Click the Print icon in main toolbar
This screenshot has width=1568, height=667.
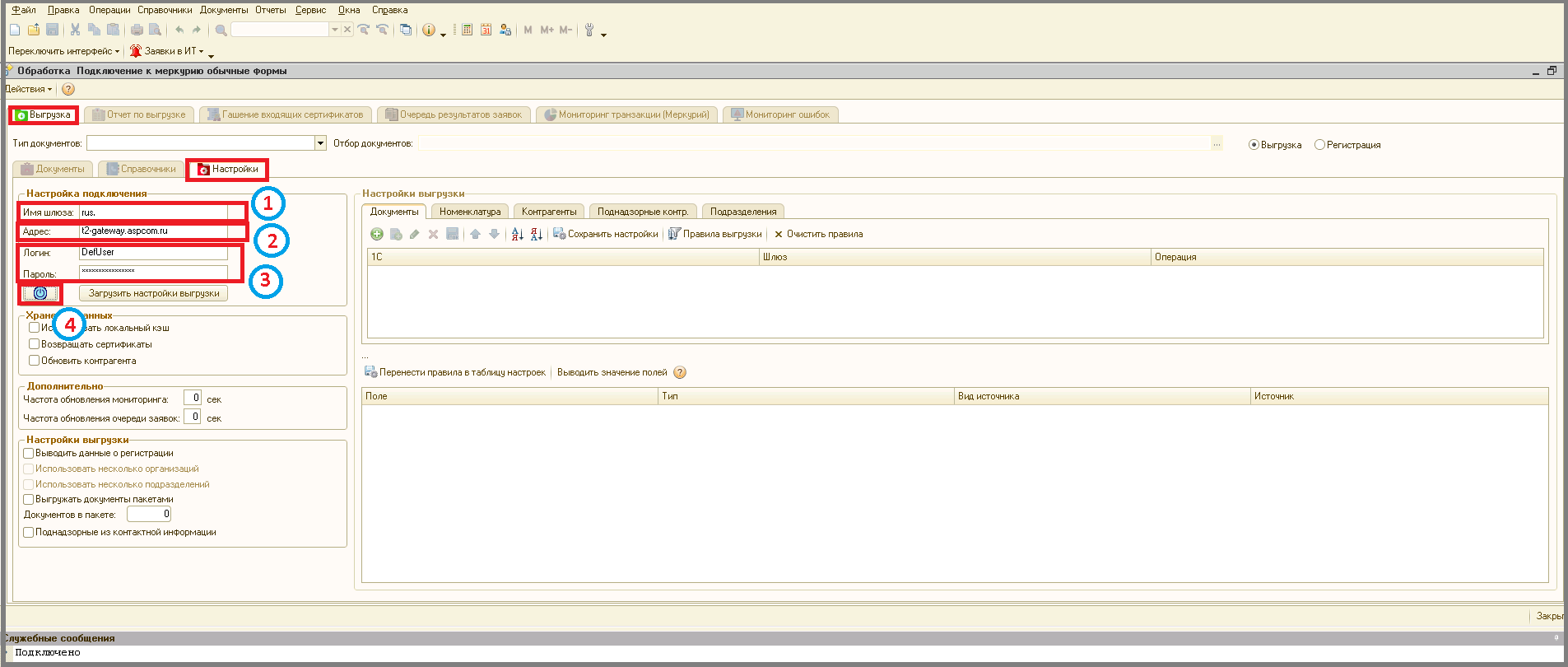pos(137,30)
